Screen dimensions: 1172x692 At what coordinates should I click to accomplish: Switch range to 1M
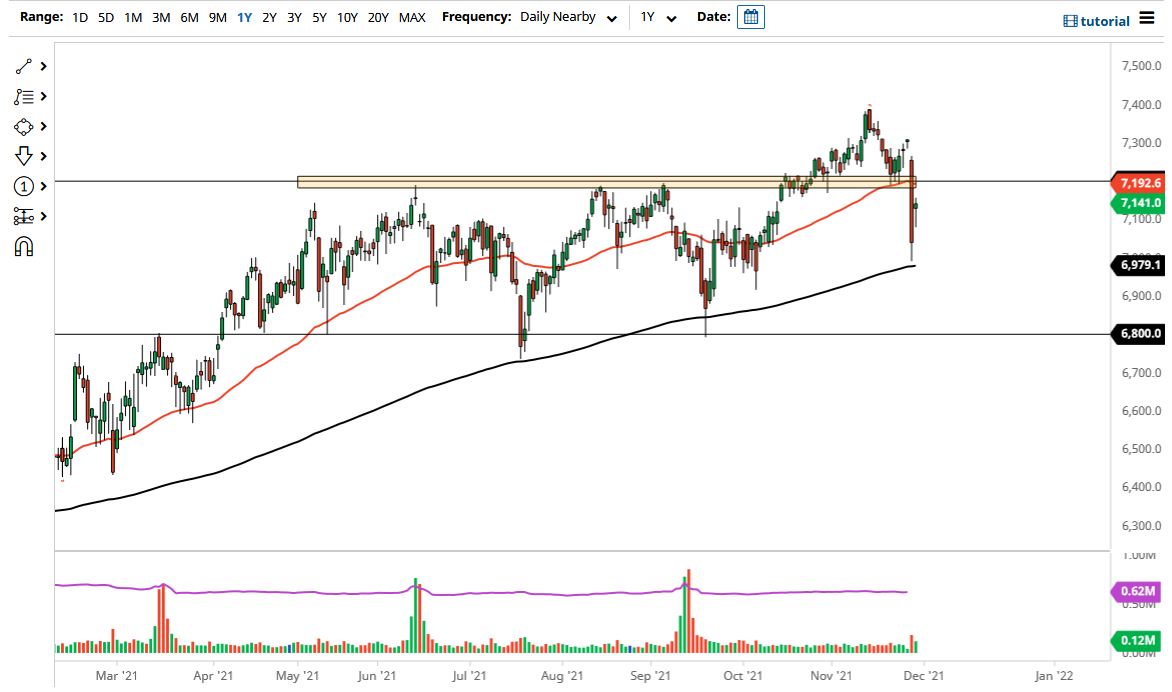[x=132, y=17]
